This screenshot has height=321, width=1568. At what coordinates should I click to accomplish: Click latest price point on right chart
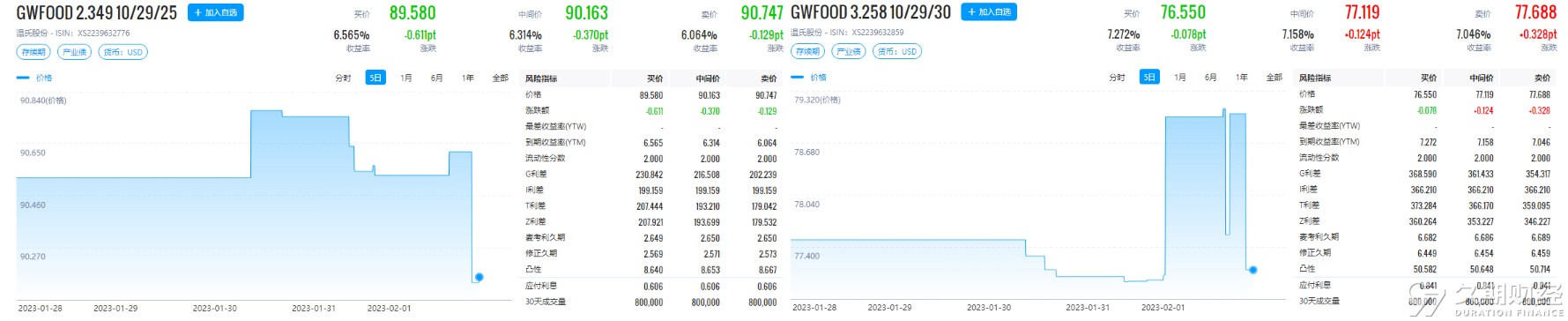tap(1252, 270)
